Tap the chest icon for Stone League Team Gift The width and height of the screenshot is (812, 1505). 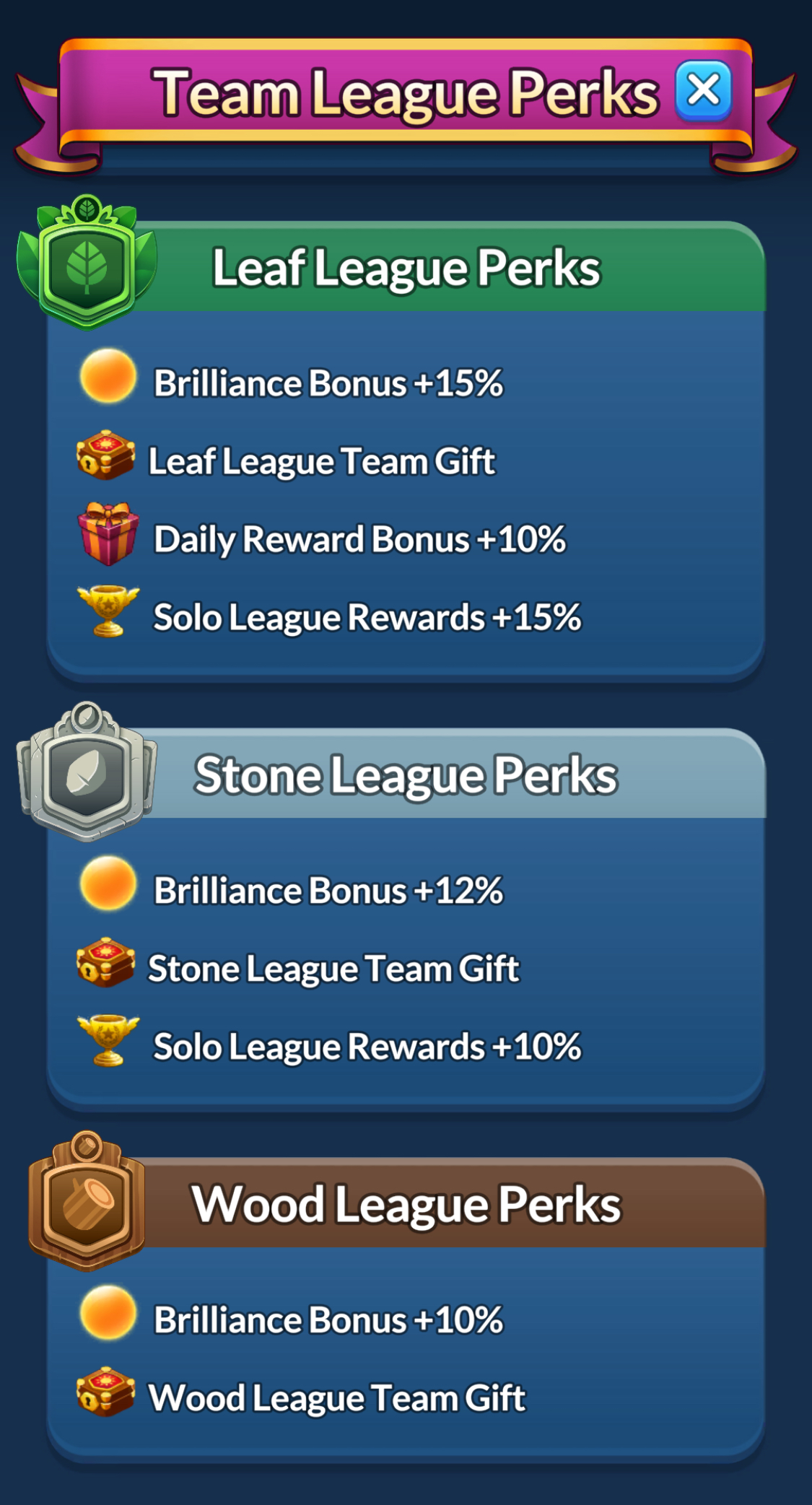[106, 962]
